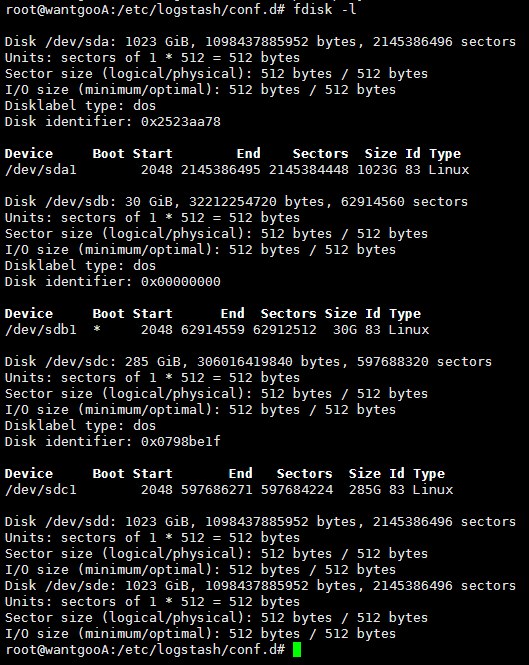Select the /dev/sdc1 partition row
The height and width of the screenshot is (665, 529).
229,489
